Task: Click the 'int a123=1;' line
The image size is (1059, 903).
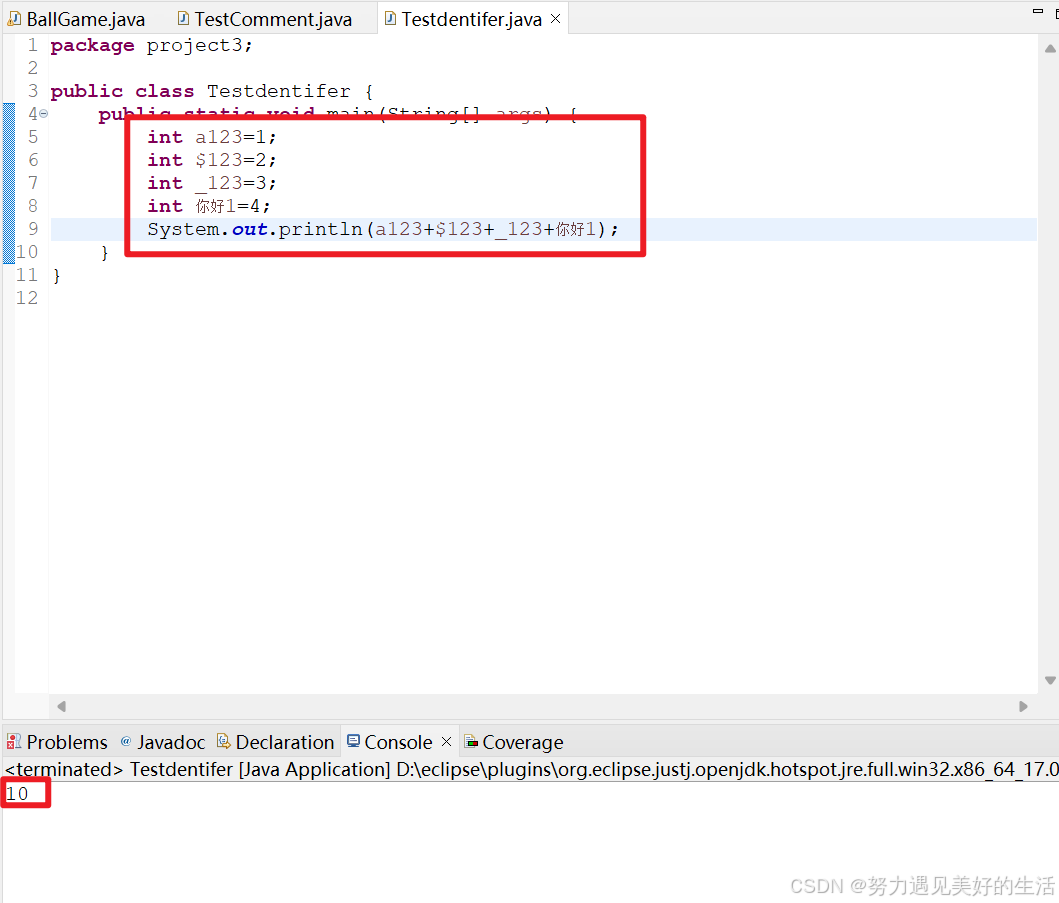Action: point(212,137)
